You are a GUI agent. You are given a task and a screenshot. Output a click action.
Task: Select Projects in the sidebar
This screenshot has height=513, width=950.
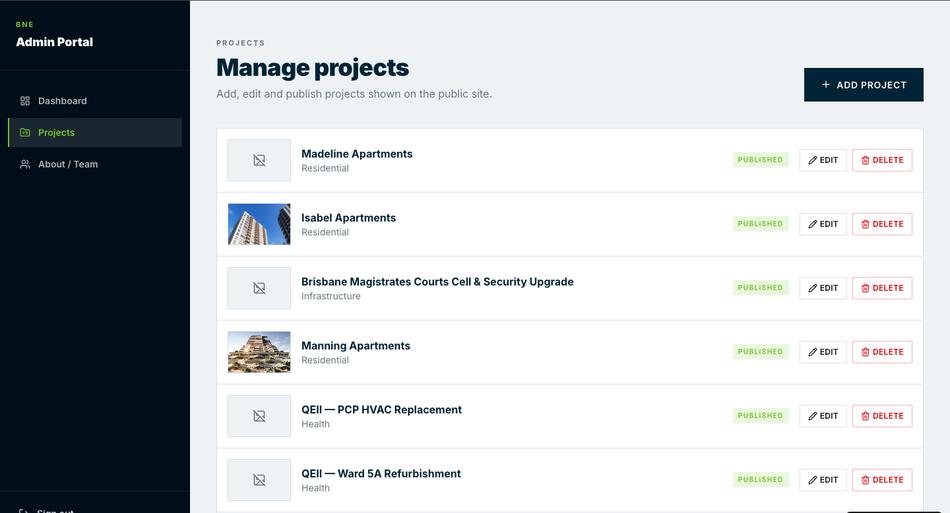pyautogui.click(x=95, y=133)
